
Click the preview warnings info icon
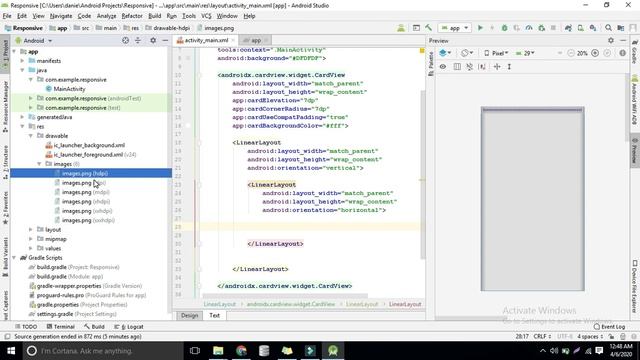[622, 53]
